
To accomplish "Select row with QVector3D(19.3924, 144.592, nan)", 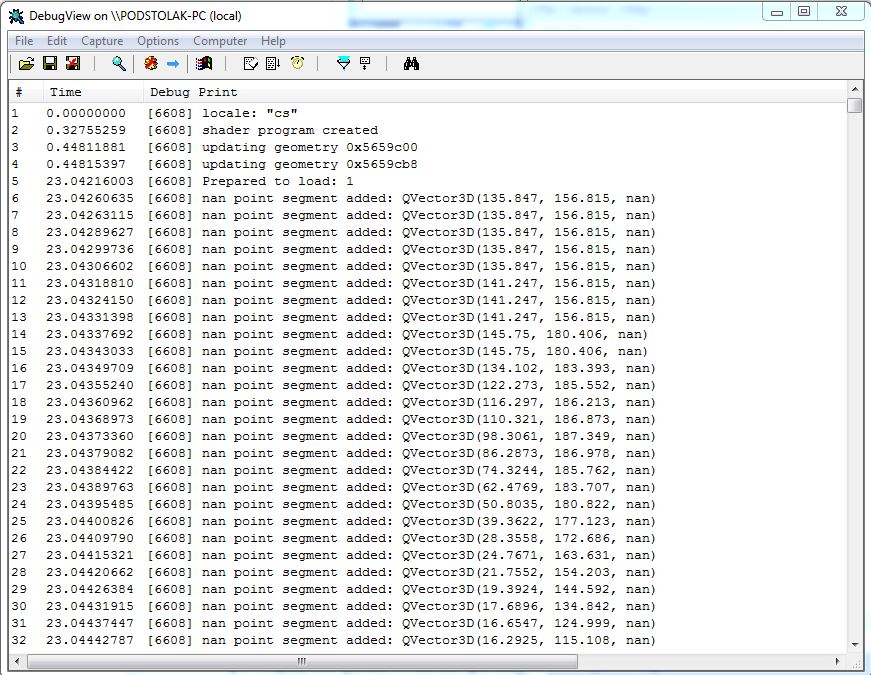I will (428, 589).
